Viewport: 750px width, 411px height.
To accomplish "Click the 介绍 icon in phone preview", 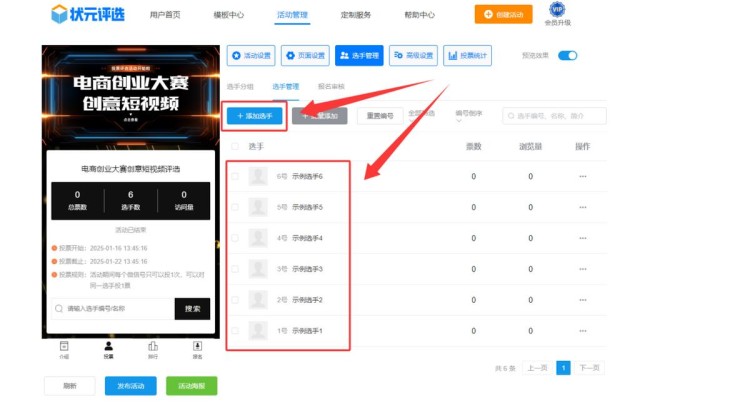I will pos(64,348).
